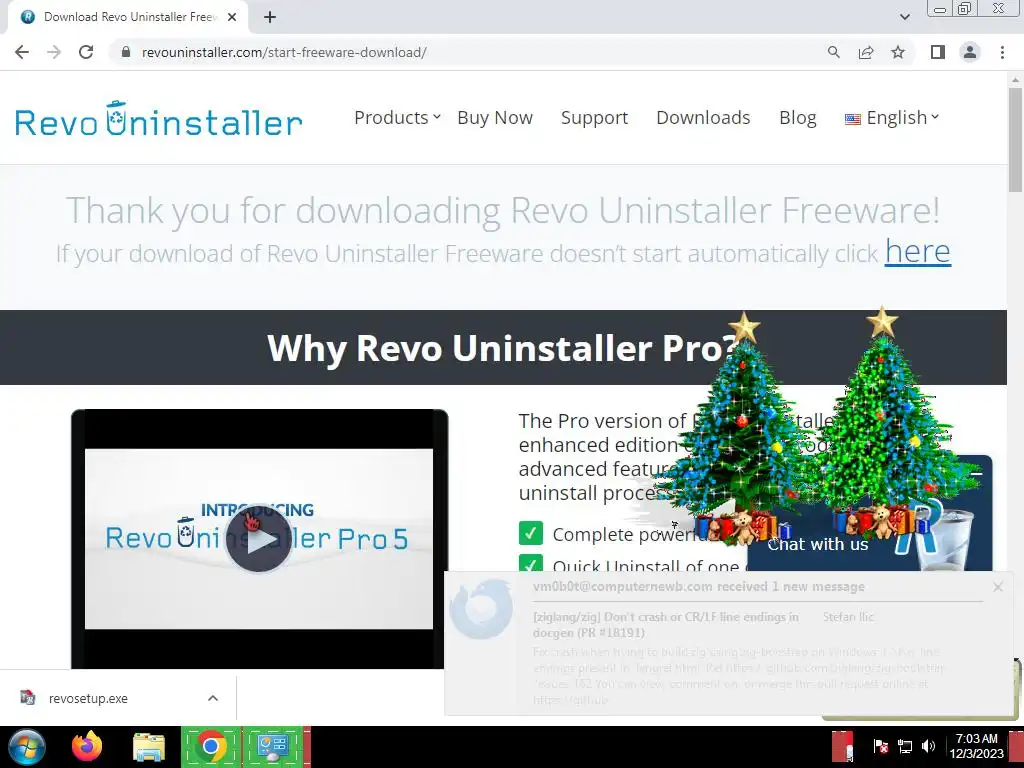
Task: Expand revosetup.exe download options chevron
Action: click(x=213, y=698)
